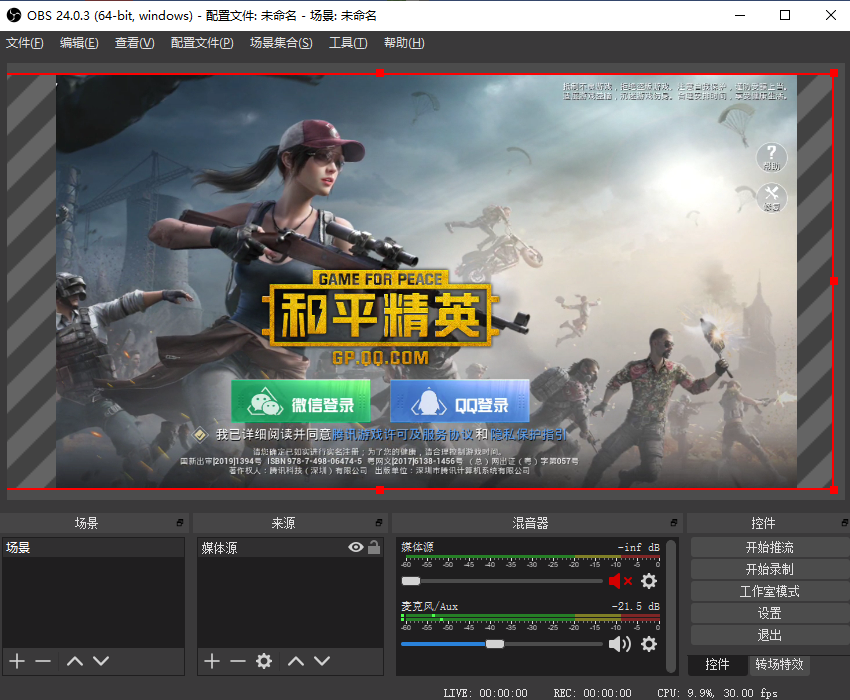
Task: Switch to 转场特效 tab
Action: pos(780,665)
